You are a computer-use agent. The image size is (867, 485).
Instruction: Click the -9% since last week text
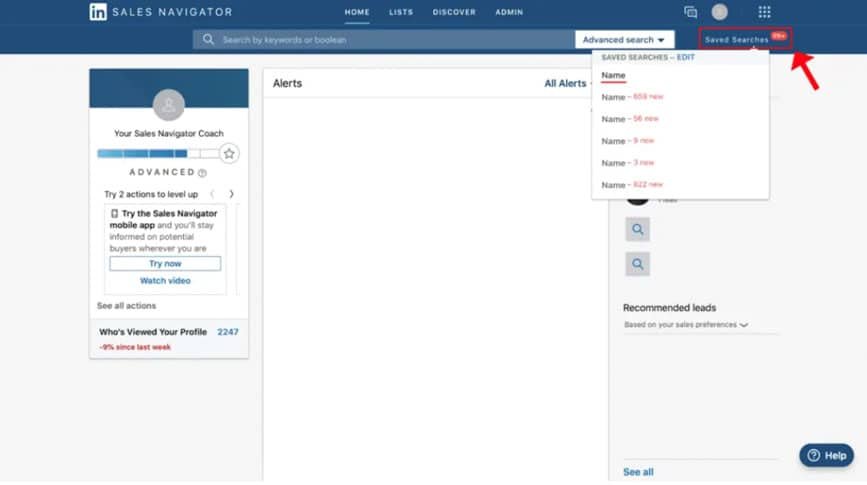coord(135,347)
